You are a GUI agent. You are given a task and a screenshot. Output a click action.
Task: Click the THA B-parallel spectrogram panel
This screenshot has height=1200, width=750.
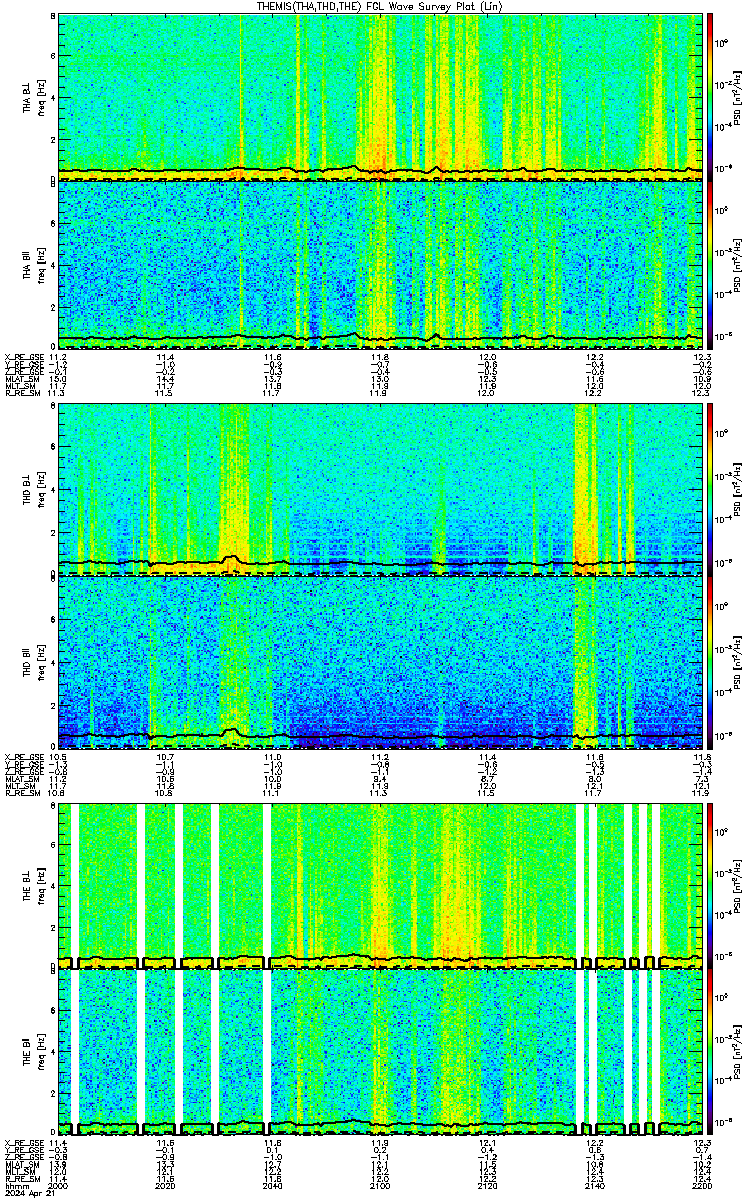[378, 265]
